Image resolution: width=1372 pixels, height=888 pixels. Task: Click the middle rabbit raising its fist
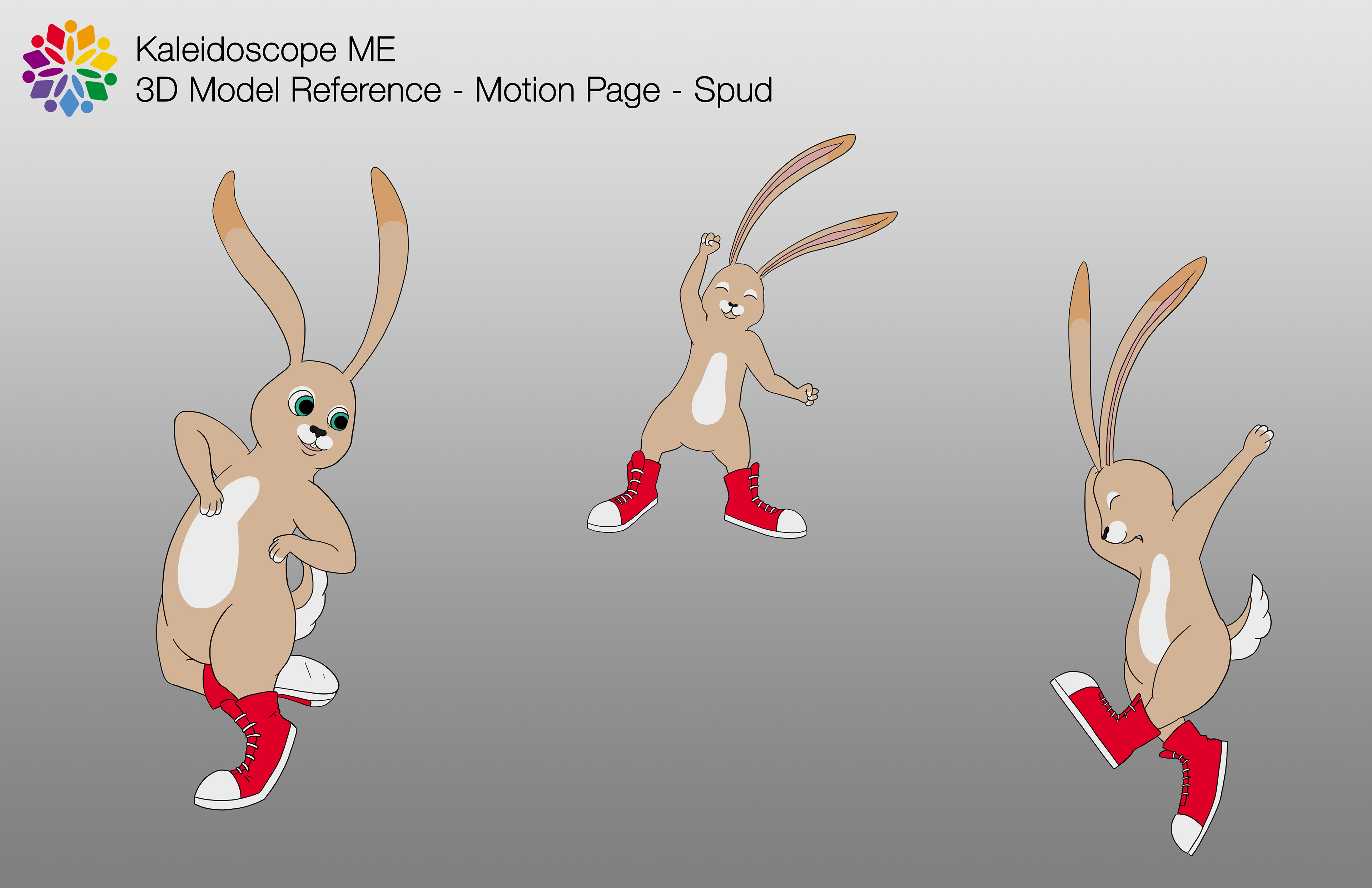tap(742, 336)
